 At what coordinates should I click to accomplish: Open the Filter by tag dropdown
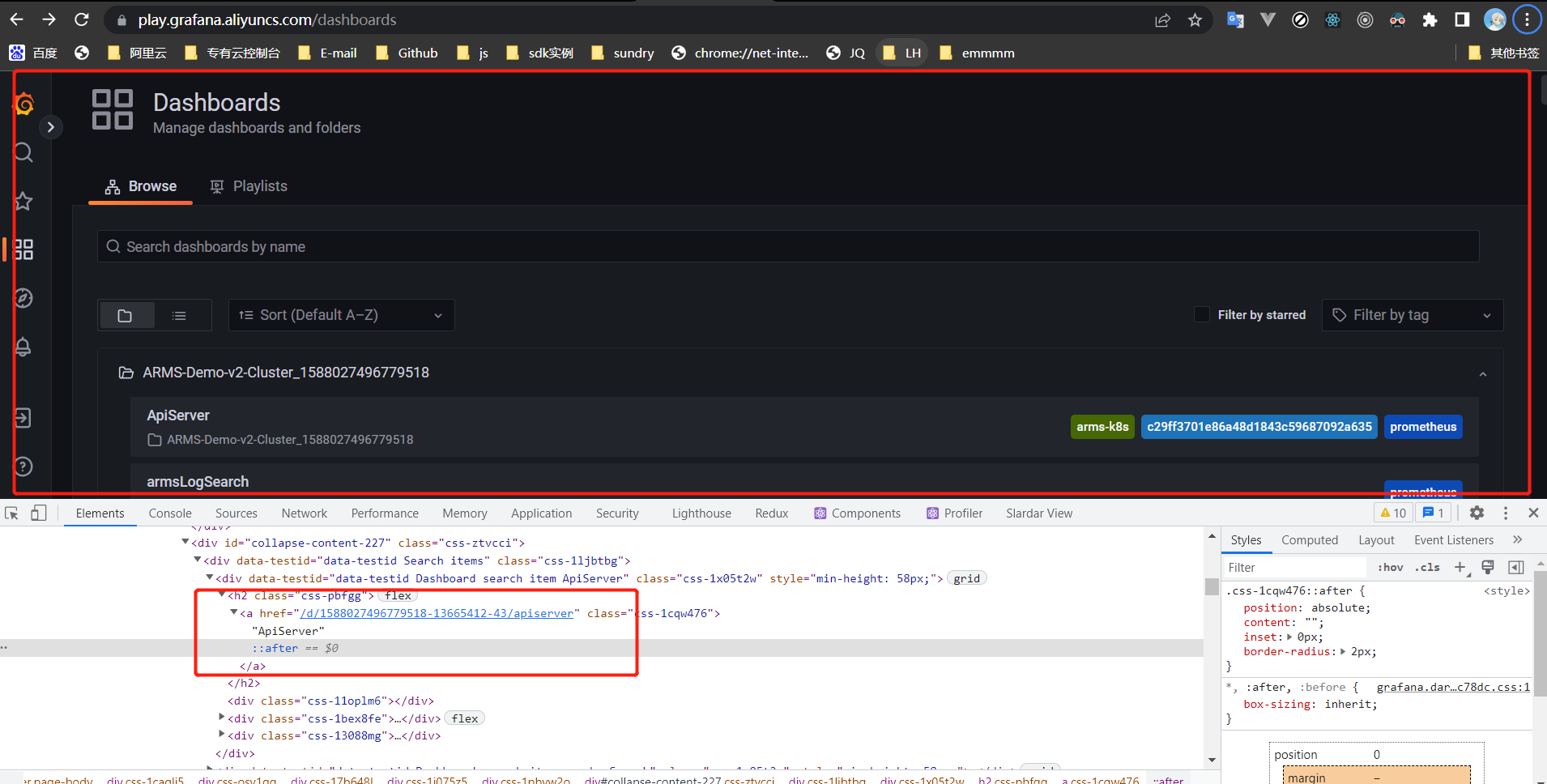click(1413, 315)
